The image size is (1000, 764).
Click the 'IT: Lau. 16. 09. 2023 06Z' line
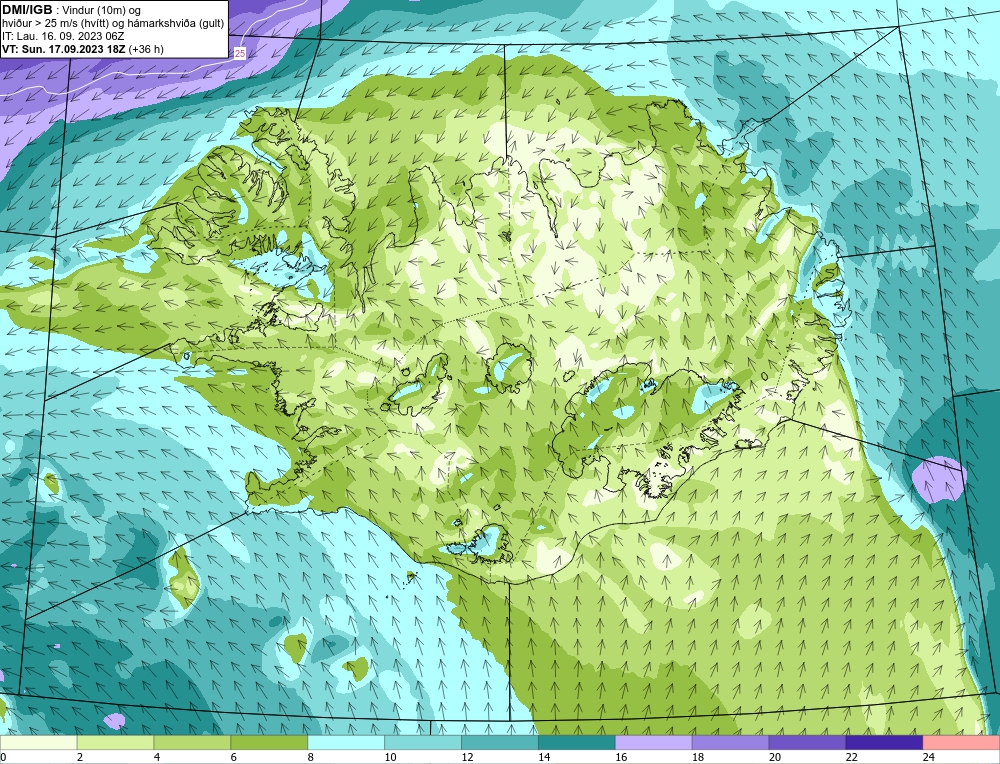click(x=63, y=36)
